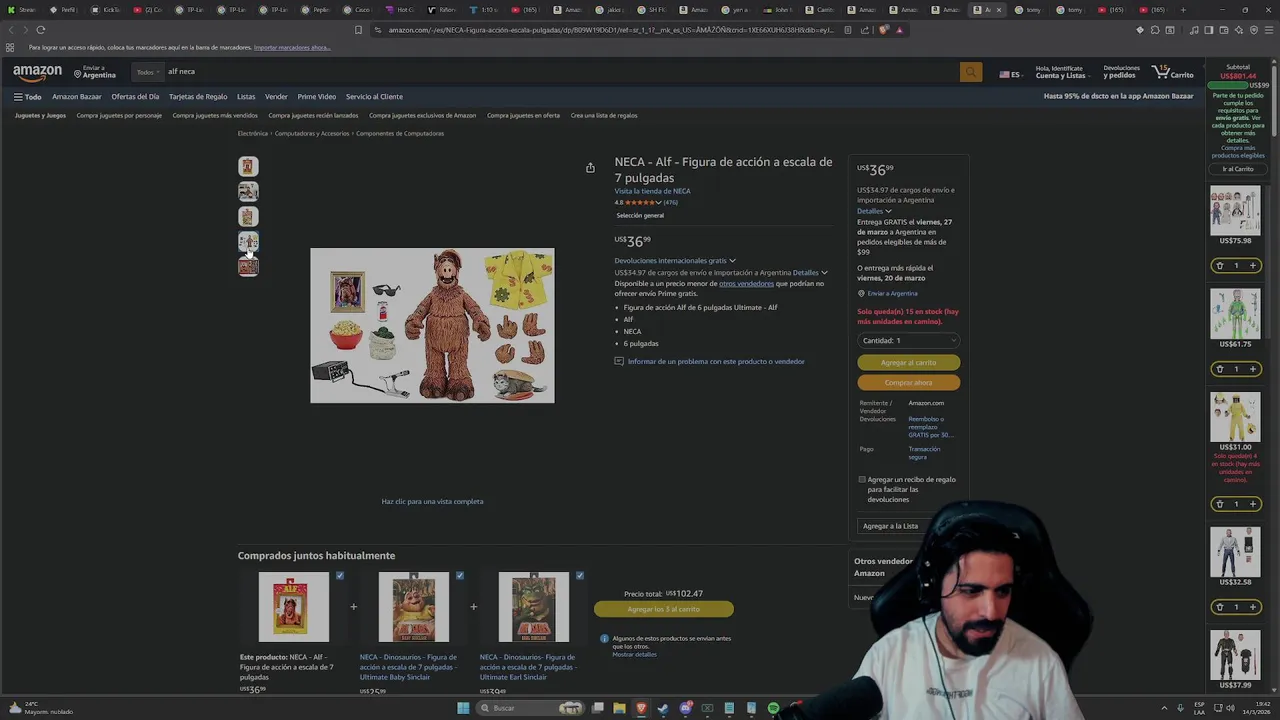Uncheck the Alf product bundle checkbox

tap(340, 576)
